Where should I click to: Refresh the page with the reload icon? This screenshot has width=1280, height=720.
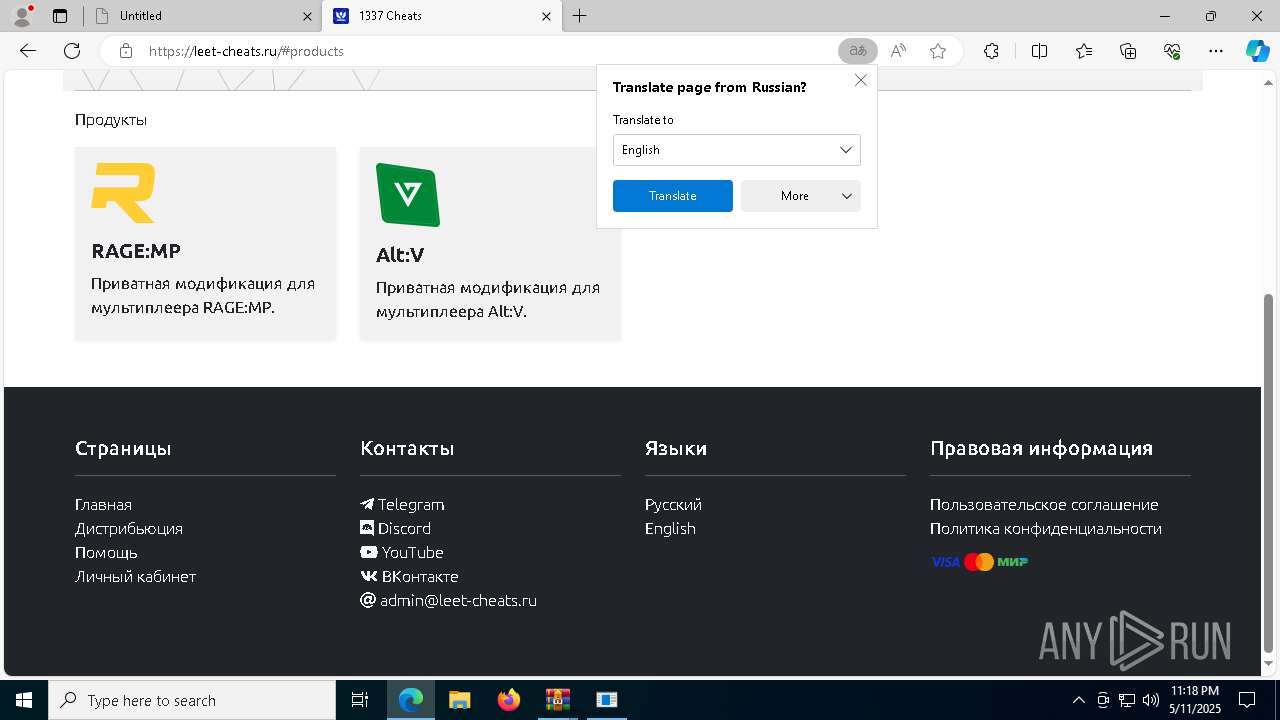tap(72, 51)
